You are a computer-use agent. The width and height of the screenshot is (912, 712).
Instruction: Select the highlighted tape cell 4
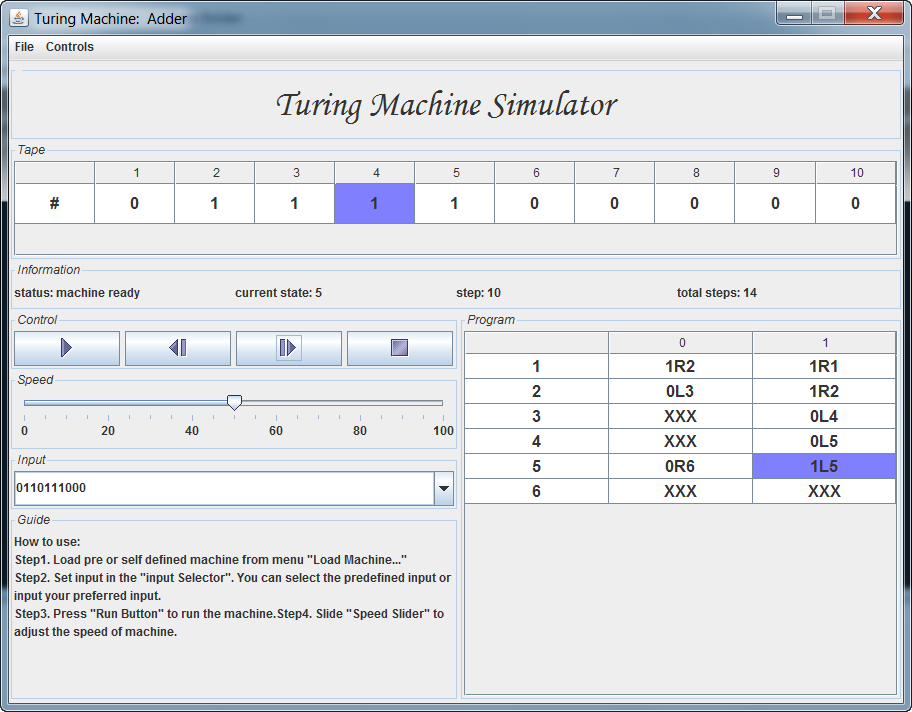(375, 203)
